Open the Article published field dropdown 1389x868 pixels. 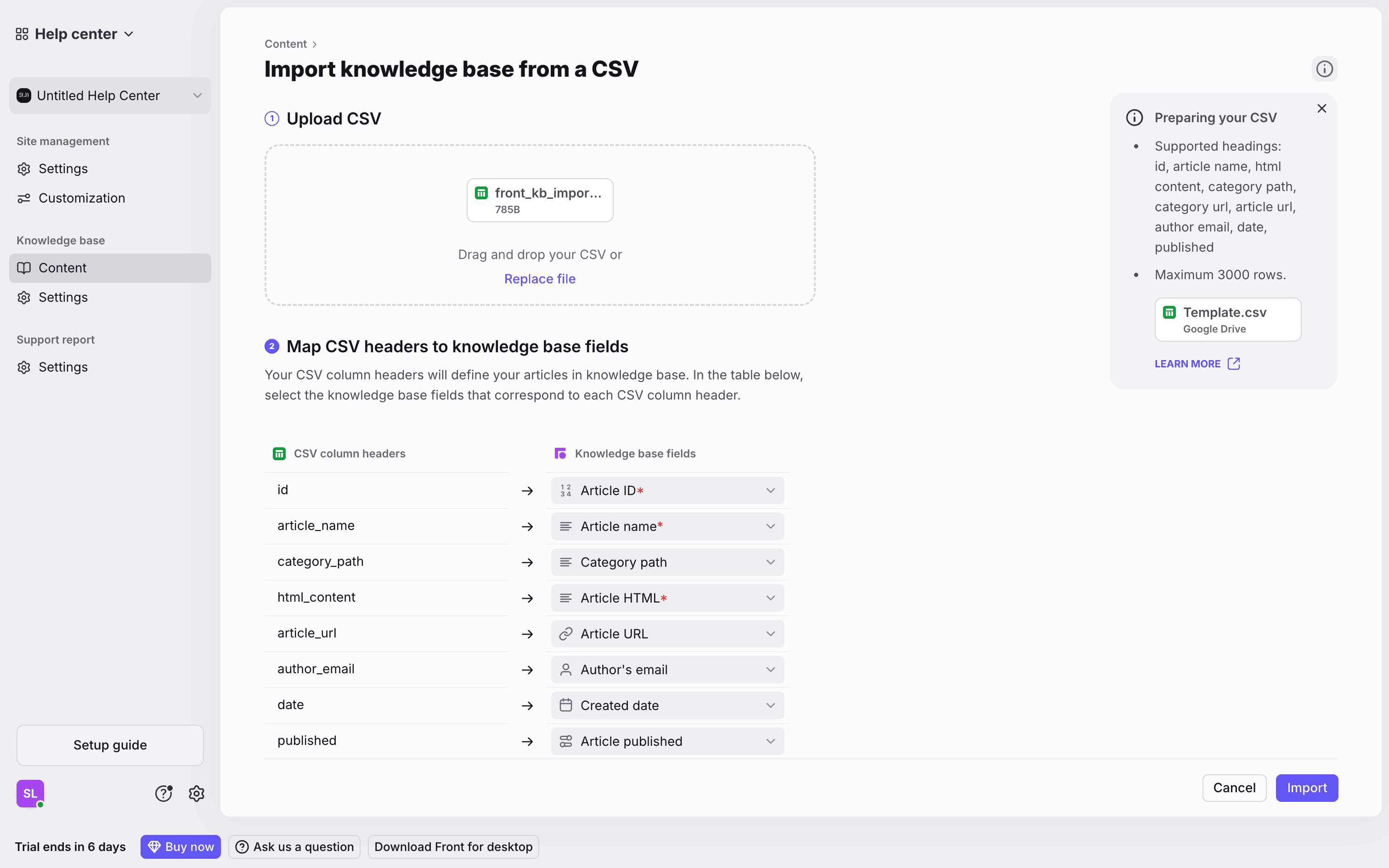[667, 741]
